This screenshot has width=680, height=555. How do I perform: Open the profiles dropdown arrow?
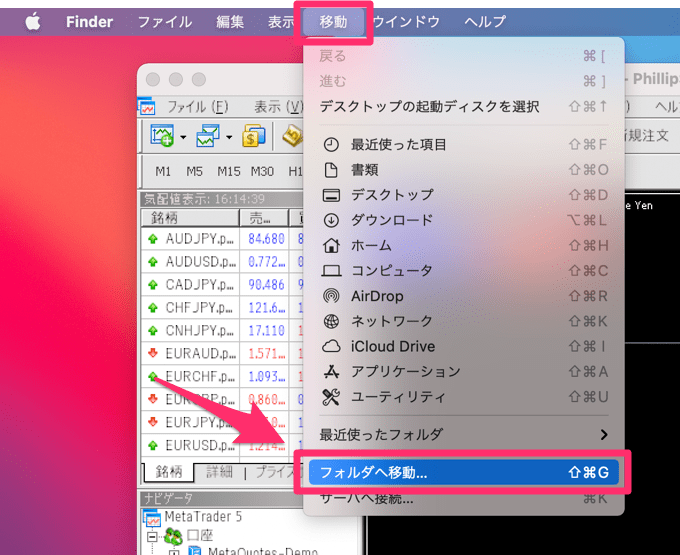(x=229, y=137)
